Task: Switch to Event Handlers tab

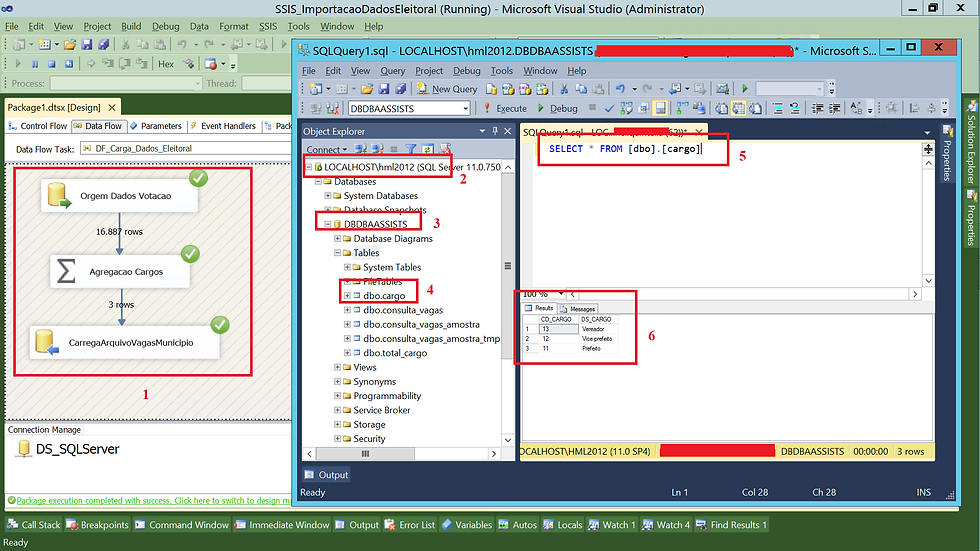Action: click(222, 126)
